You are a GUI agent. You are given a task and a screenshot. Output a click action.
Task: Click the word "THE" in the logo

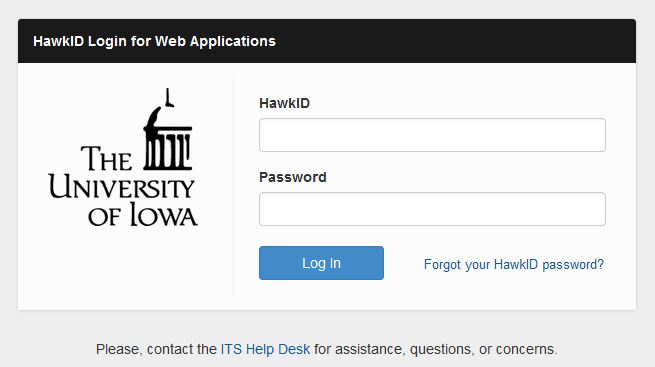point(107,159)
